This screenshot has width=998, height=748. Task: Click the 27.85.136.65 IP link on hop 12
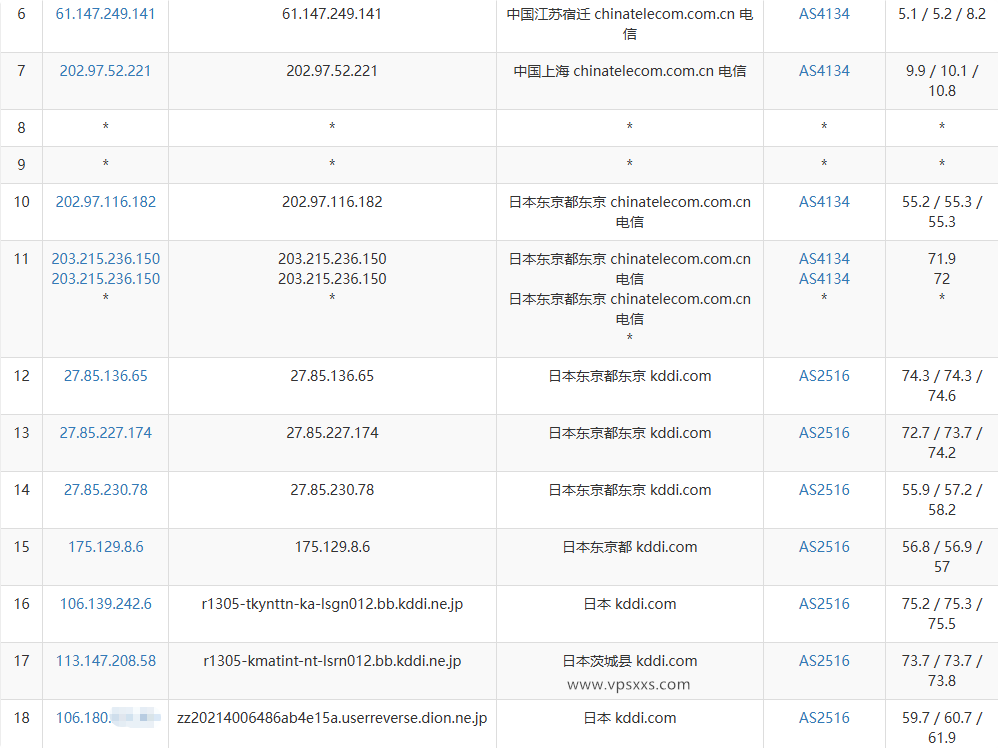(x=104, y=375)
